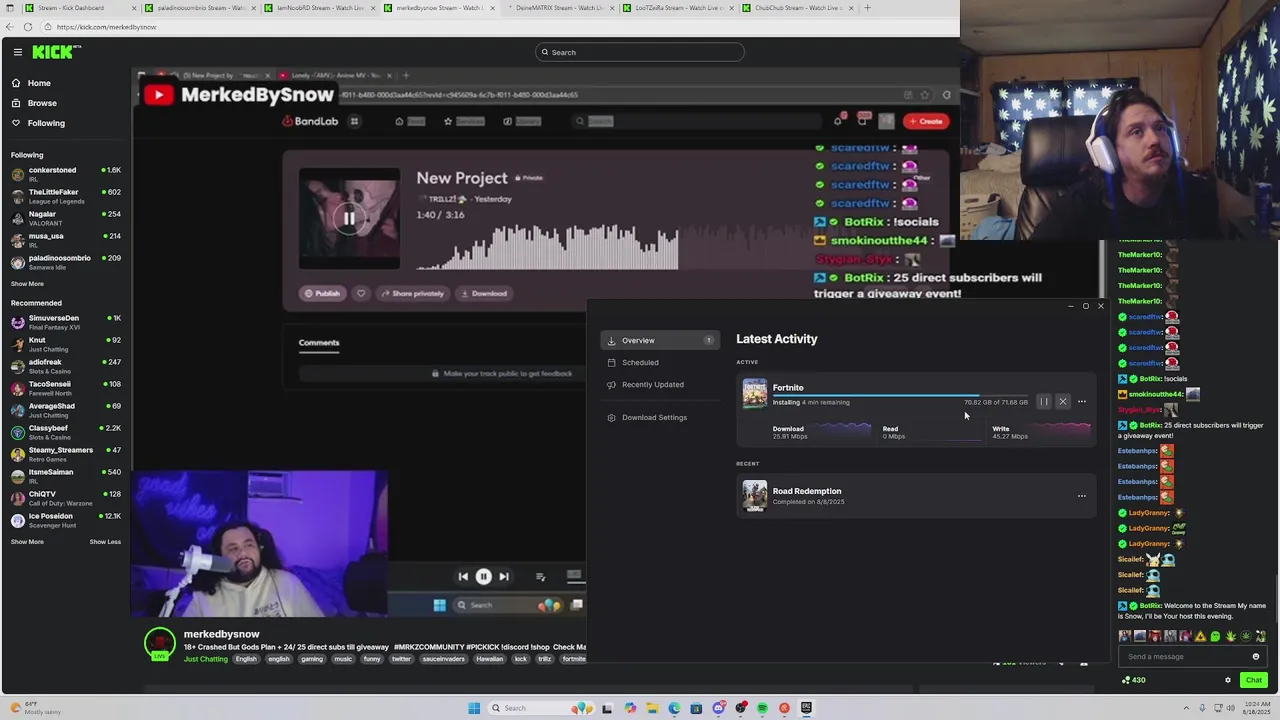Go to Home in Kick sidebar

point(39,83)
